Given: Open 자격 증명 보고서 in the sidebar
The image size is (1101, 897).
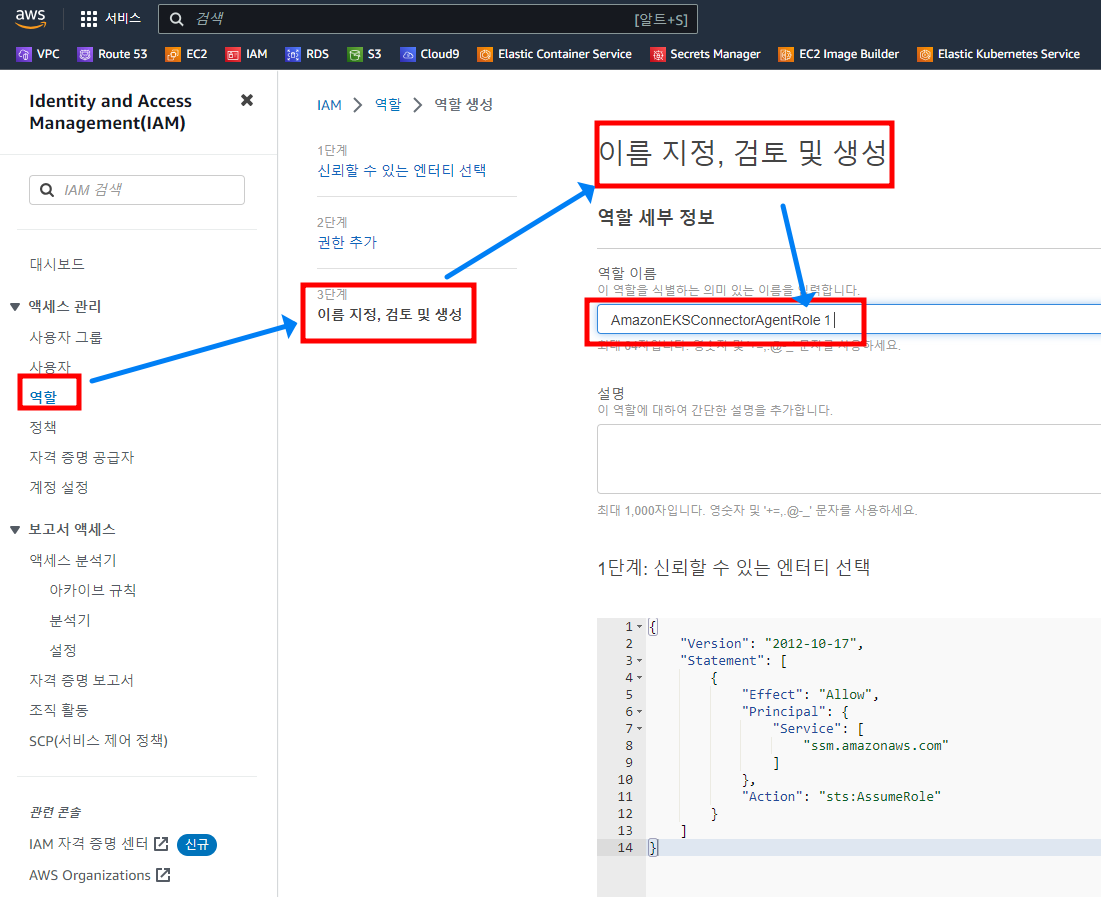Looking at the screenshot, I should click(x=81, y=680).
